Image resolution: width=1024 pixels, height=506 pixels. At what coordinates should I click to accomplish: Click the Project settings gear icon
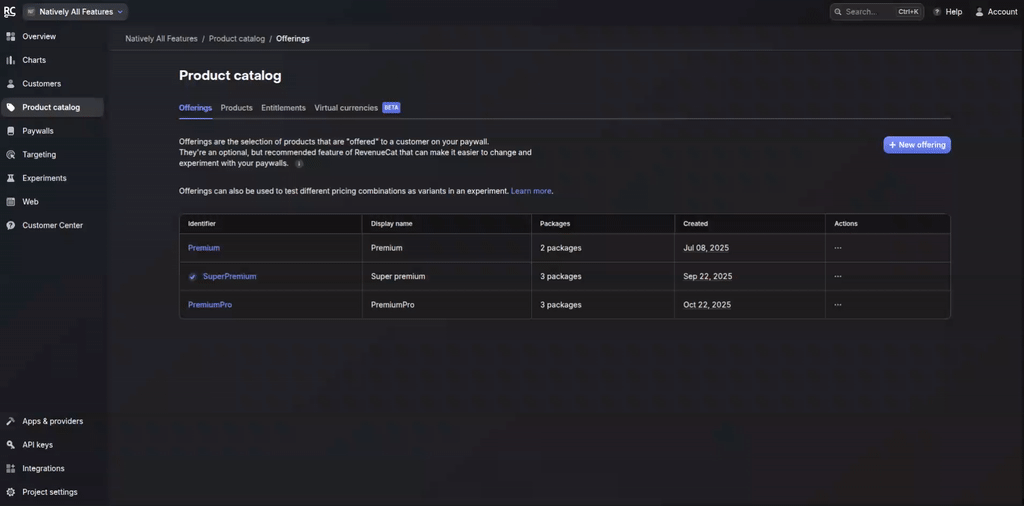click(11, 492)
